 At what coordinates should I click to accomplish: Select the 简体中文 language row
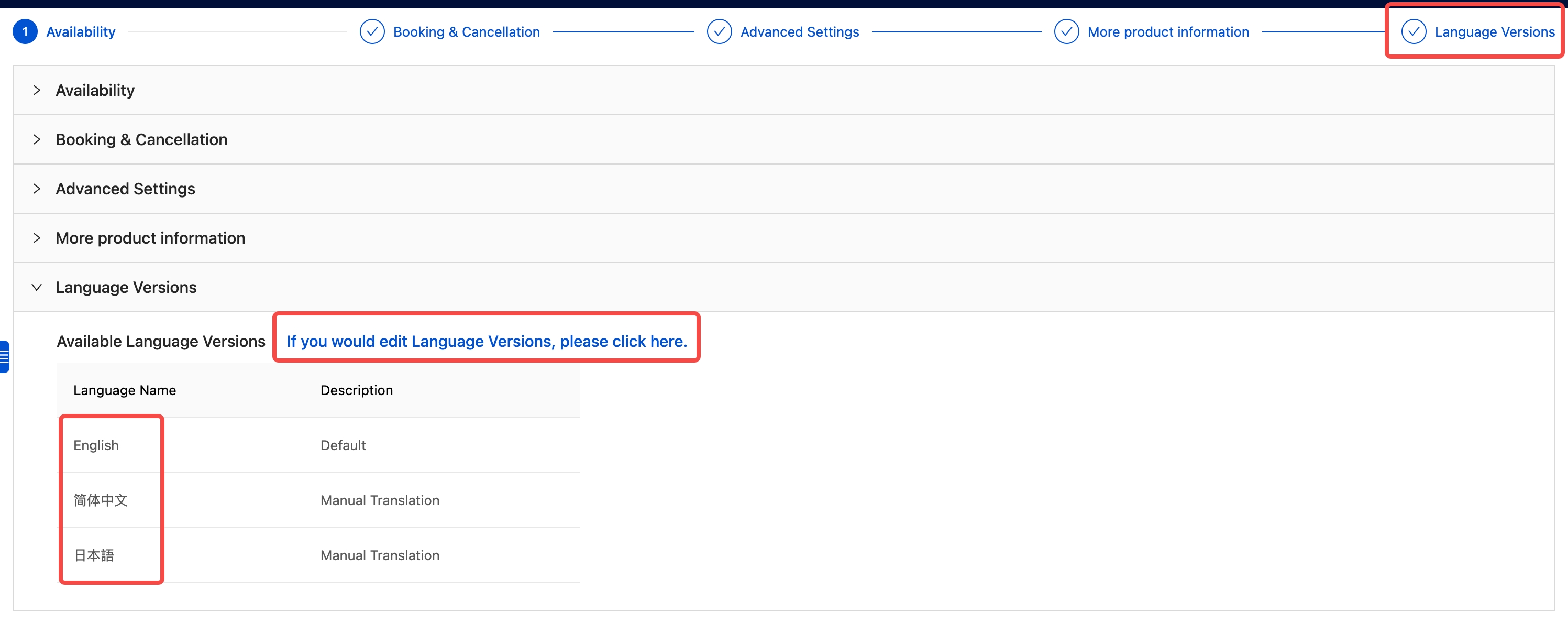point(101,500)
